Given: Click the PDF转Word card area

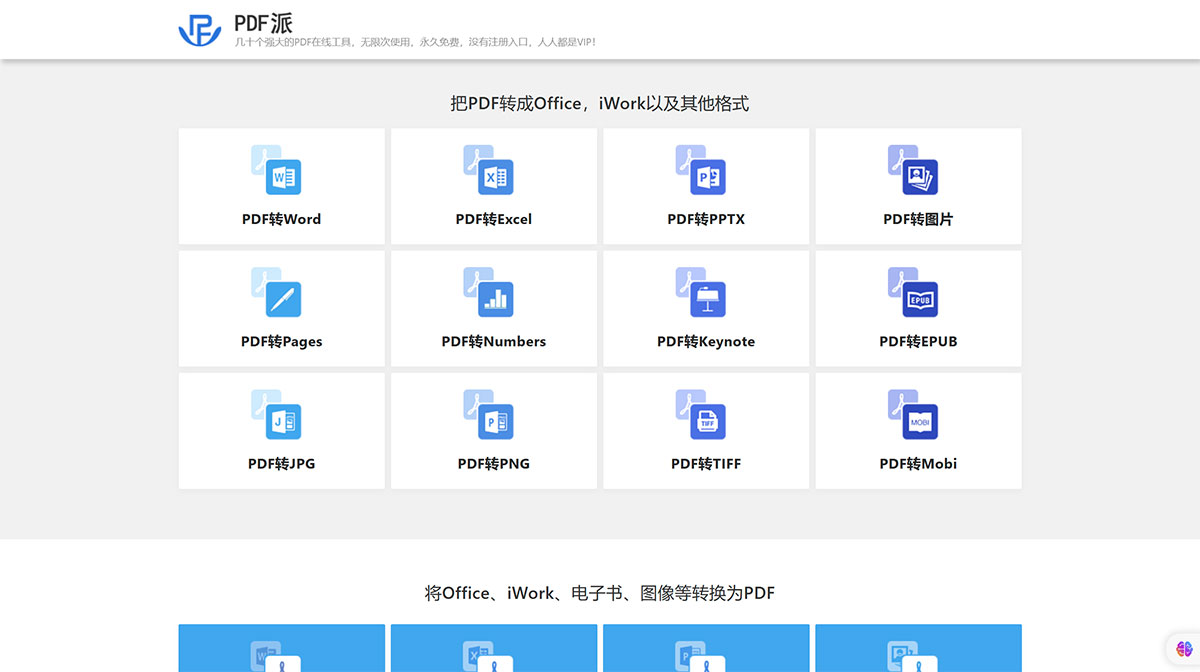Looking at the screenshot, I should click(x=281, y=186).
